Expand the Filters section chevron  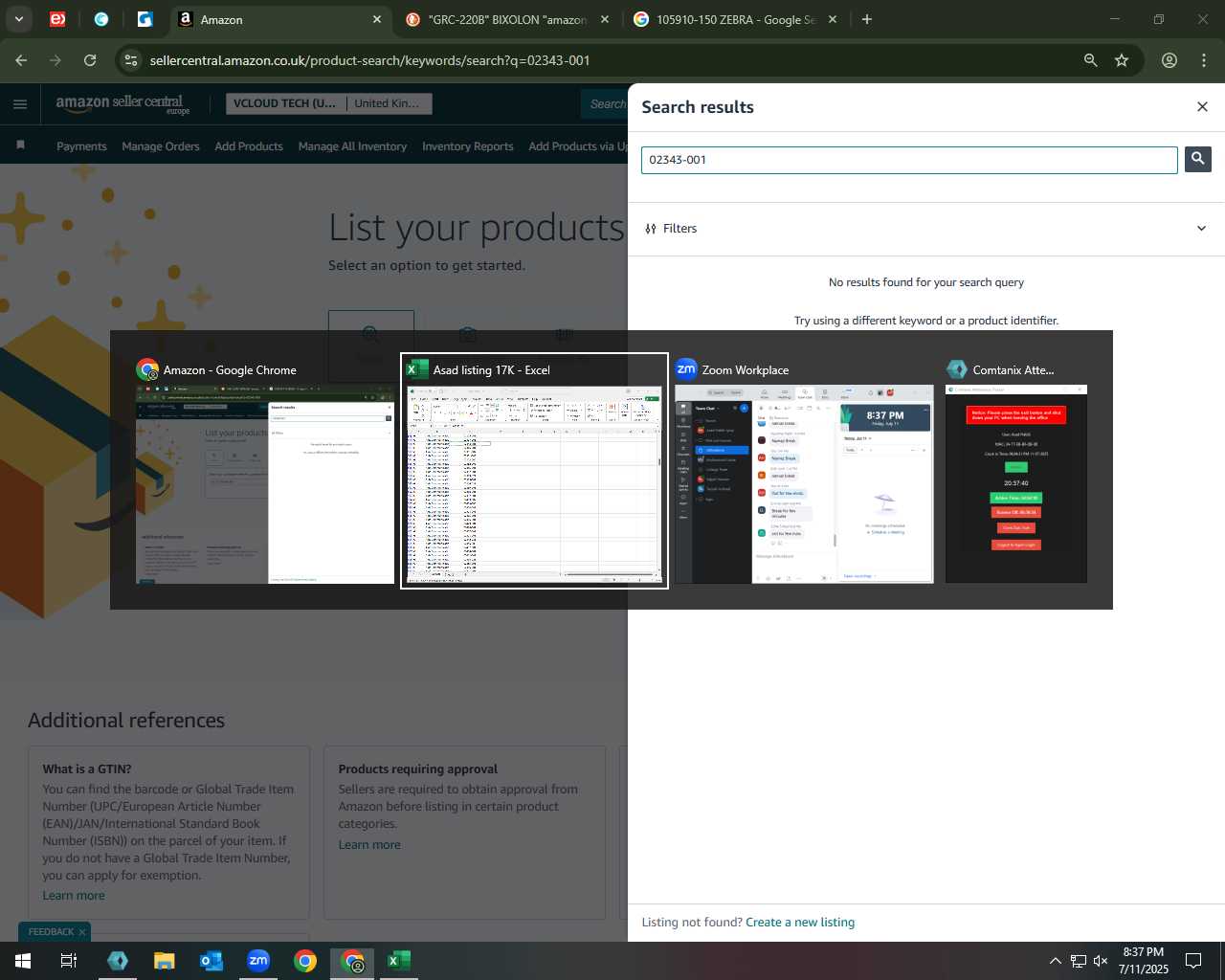point(1202,229)
